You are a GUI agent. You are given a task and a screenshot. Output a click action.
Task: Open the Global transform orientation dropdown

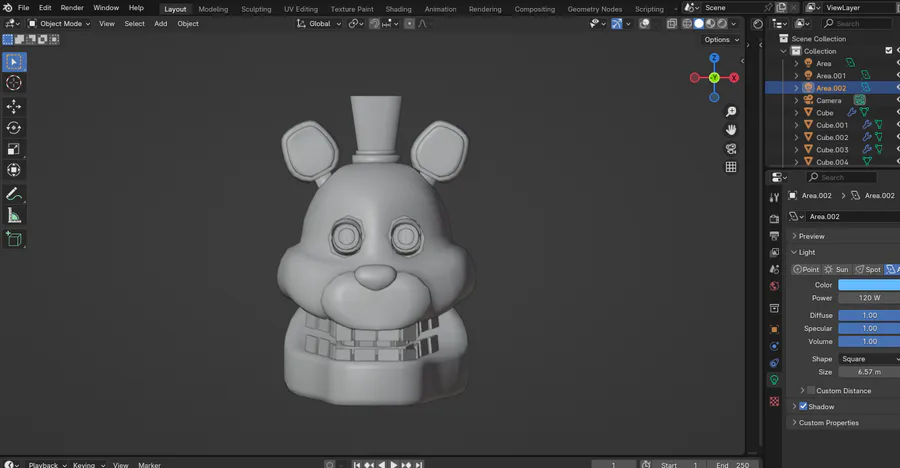(x=319, y=24)
